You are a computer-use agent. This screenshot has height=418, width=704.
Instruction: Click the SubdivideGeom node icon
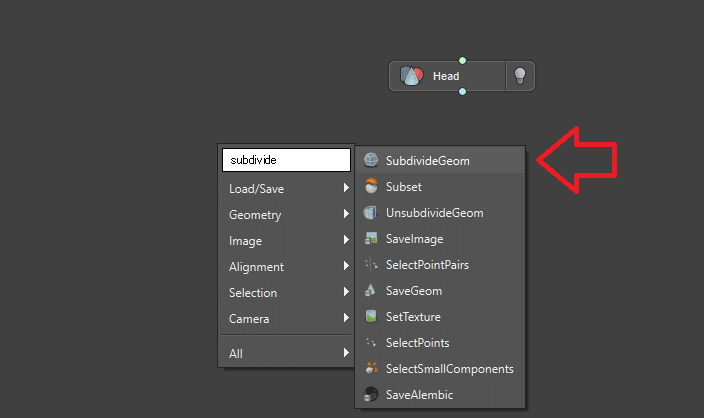click(371, 160)
